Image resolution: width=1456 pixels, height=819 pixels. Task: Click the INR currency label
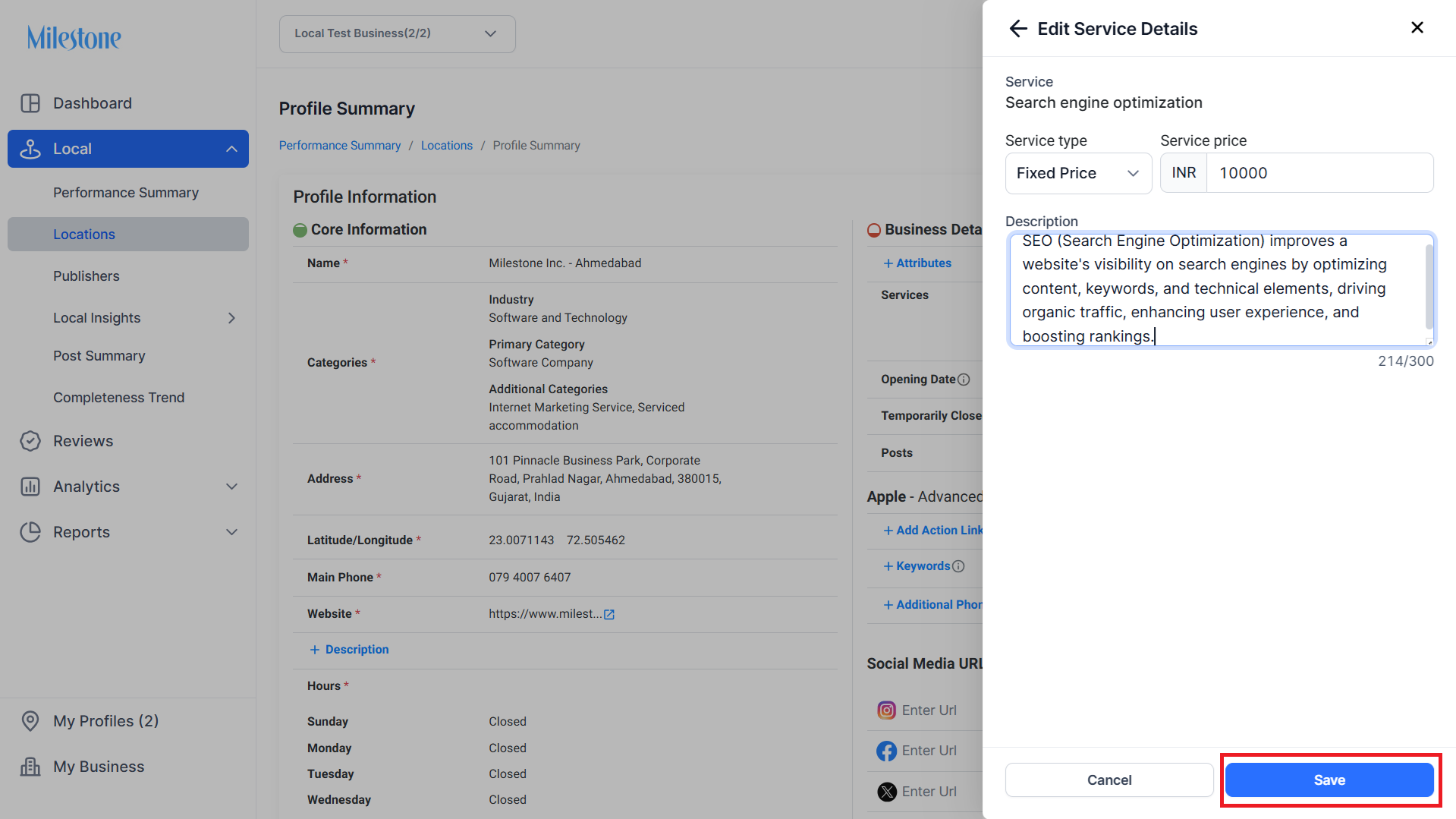1184,173
